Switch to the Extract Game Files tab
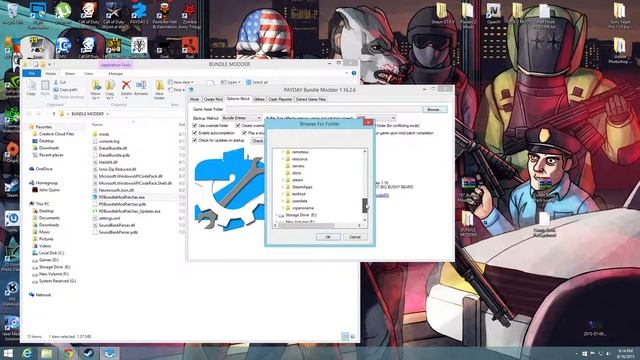The width and height of the screenshot is (640, 360). [311, 99]
